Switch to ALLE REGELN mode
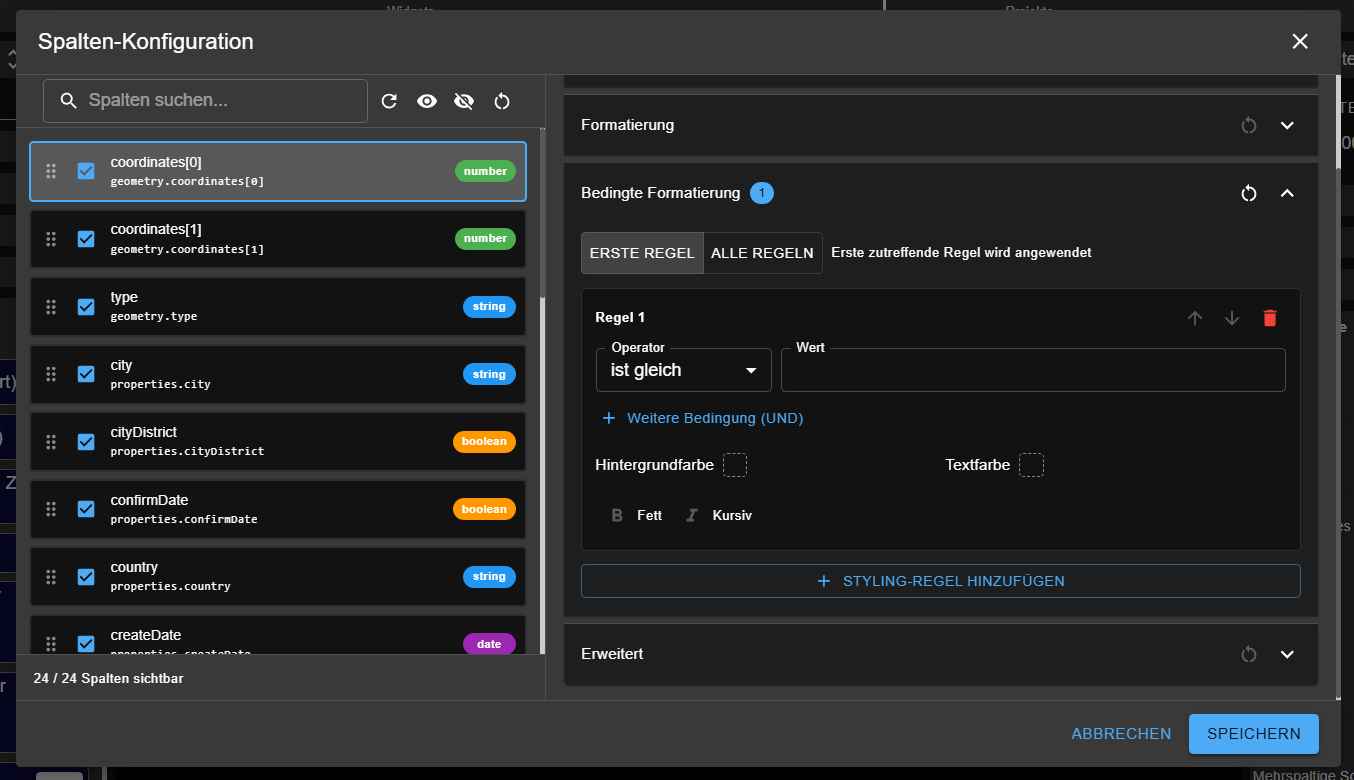 762,253
